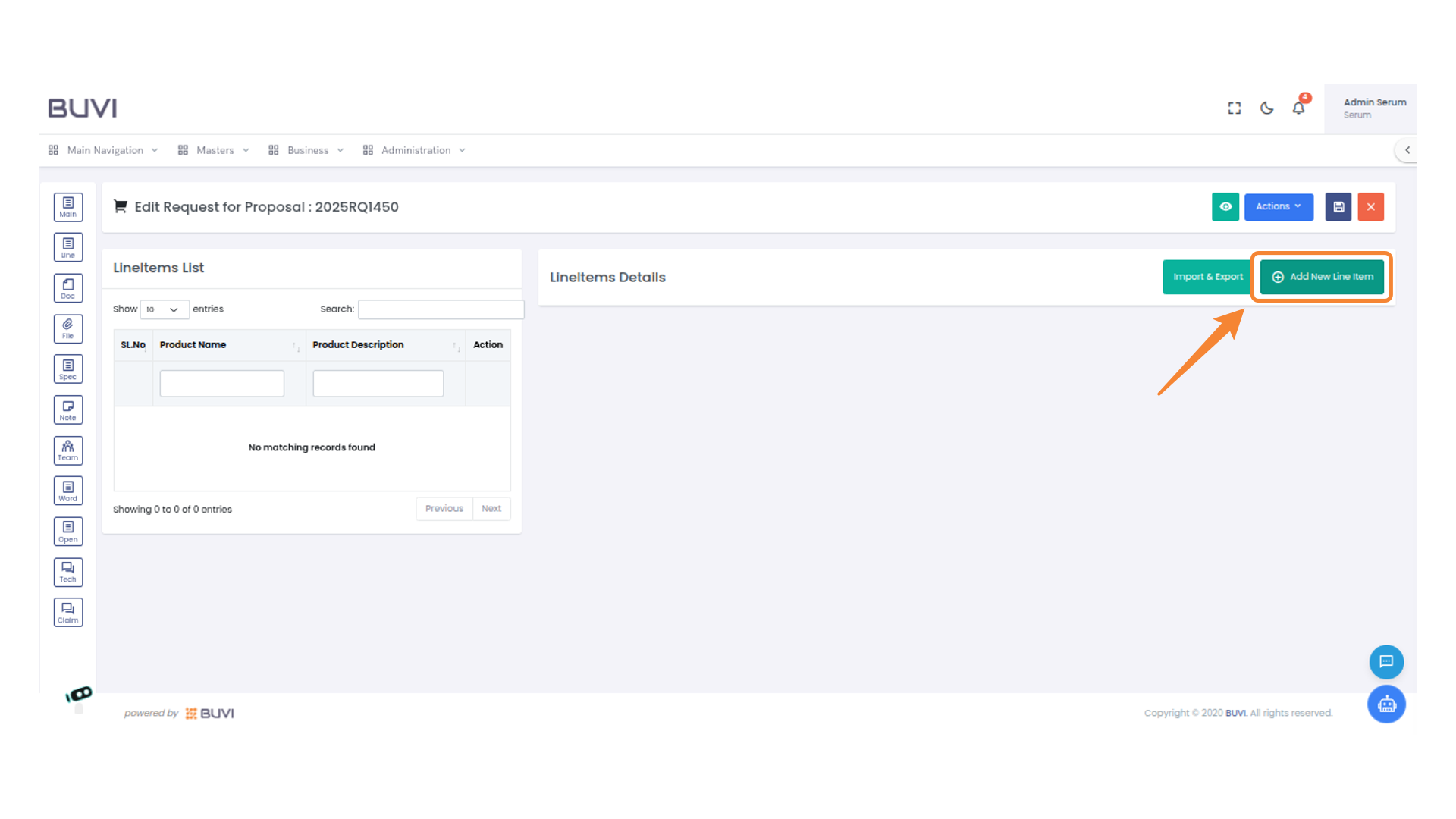The image size is (1456, 819).
Task: Enable fullscreen mode
Action: coord(1234,108)
